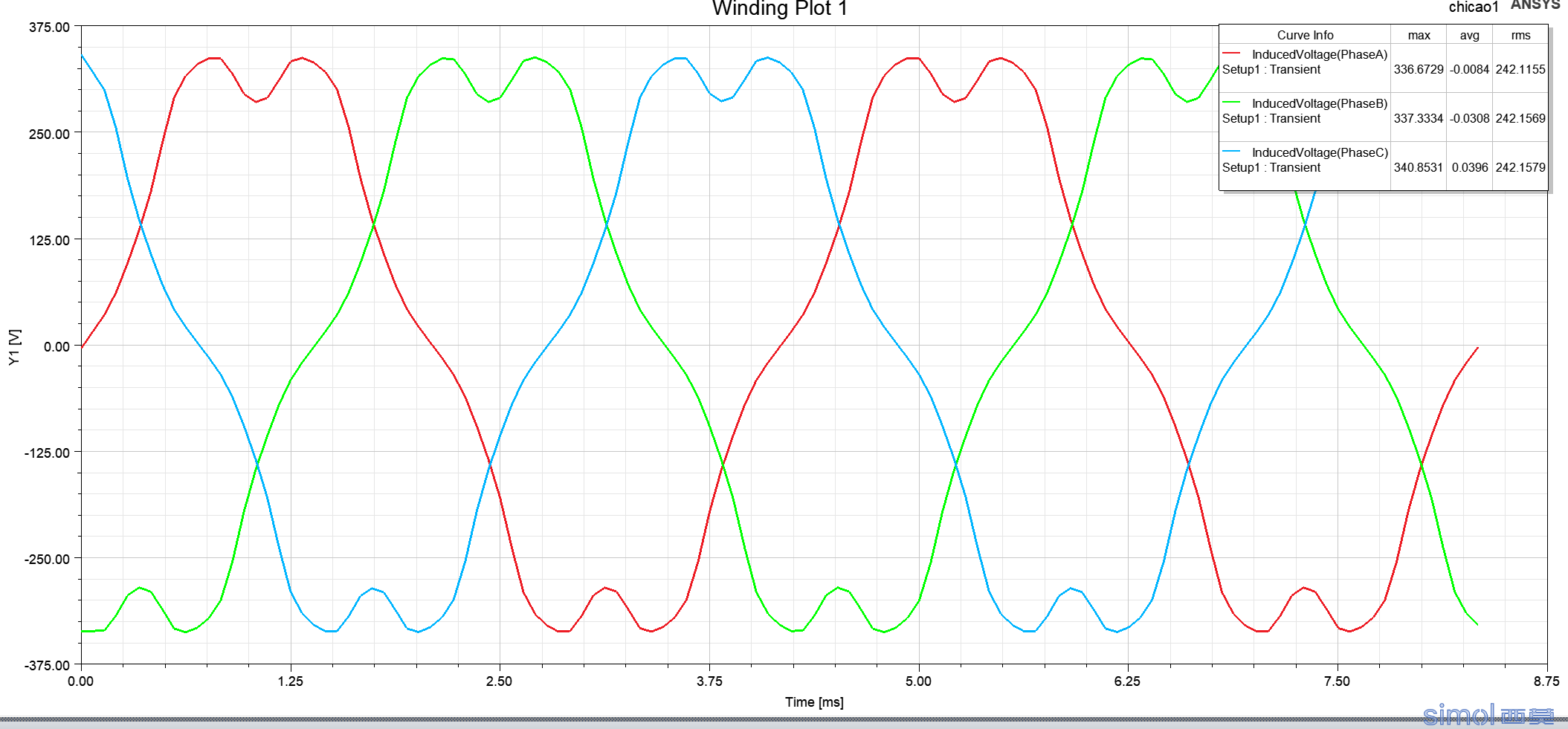Screen dimensions: 1568x729
Task: Click the 125.00 Y-axis tick label
Action: 49,240
